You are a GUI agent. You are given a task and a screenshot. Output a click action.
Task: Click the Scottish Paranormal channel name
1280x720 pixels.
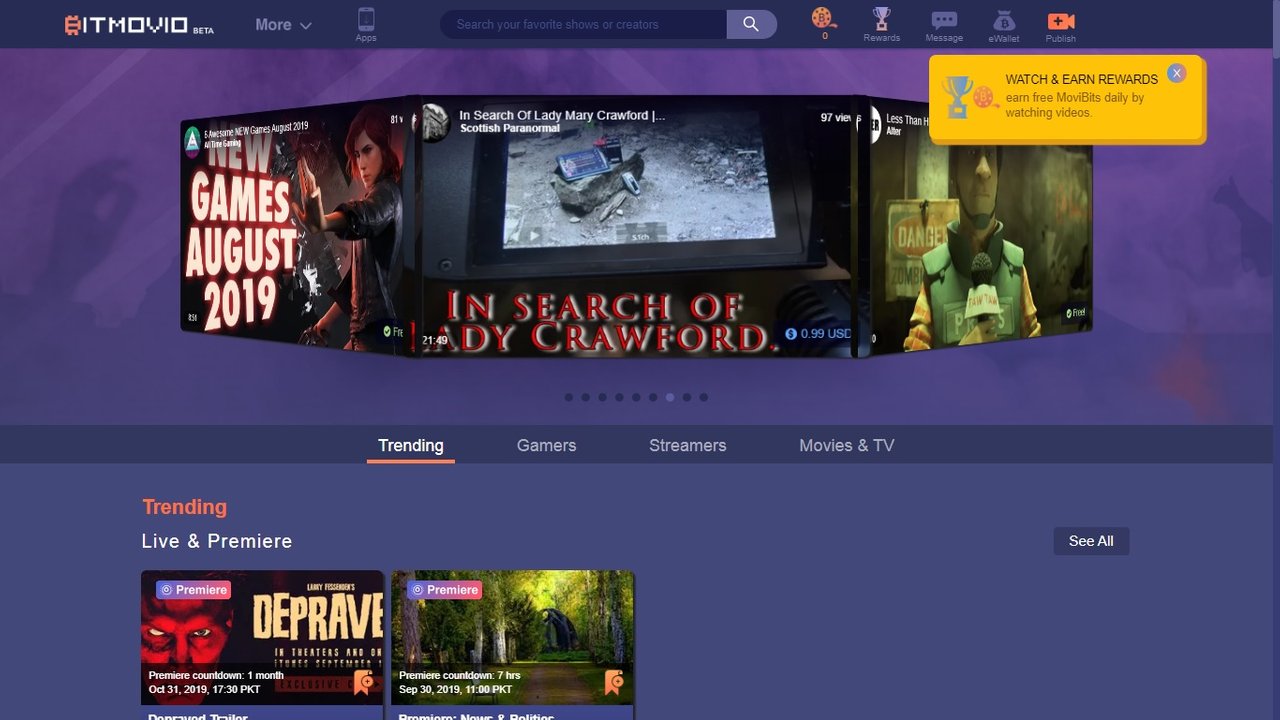pyautogui.click(x=511, y=128)
